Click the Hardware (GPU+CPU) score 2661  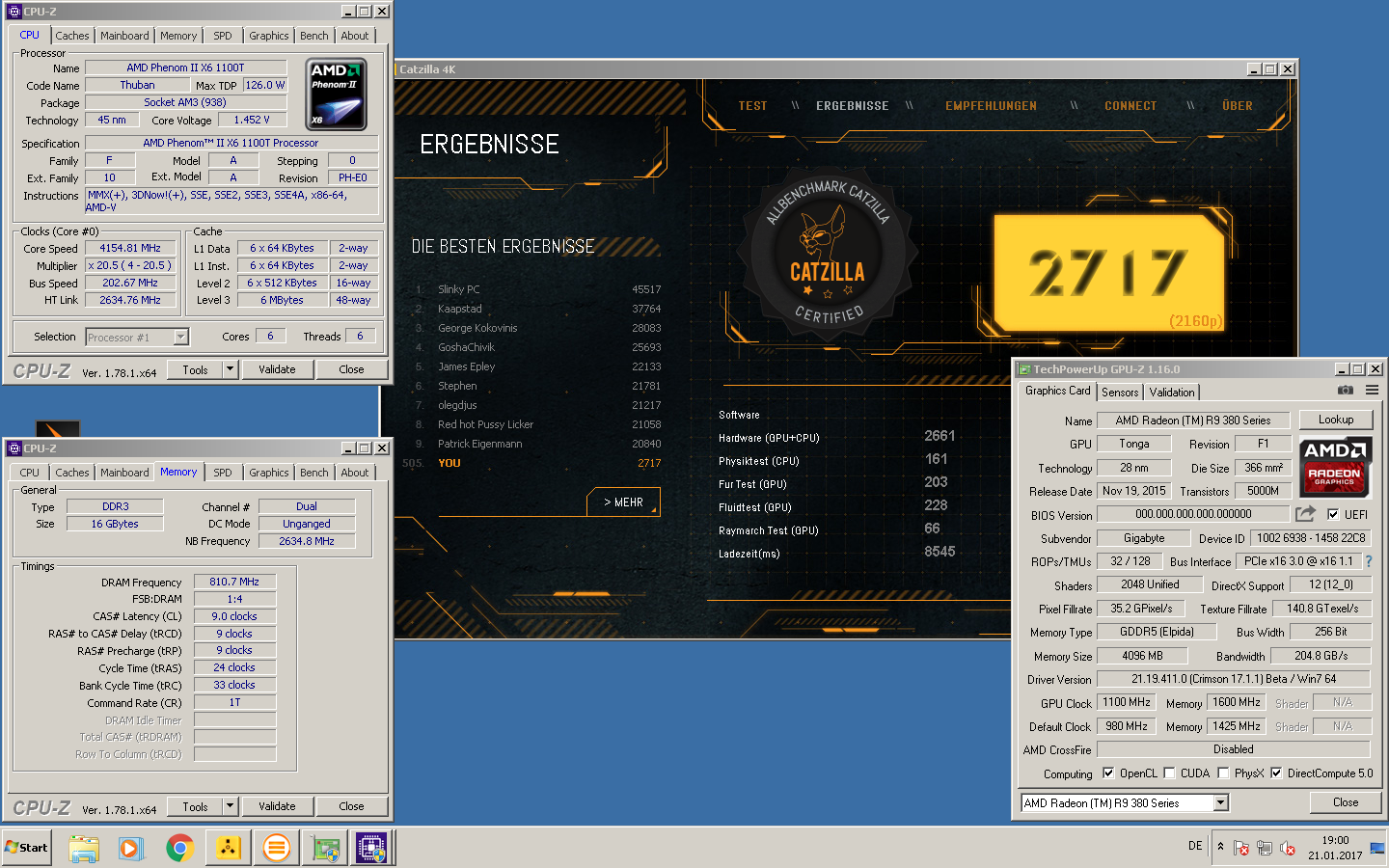[x=940, y=436]
